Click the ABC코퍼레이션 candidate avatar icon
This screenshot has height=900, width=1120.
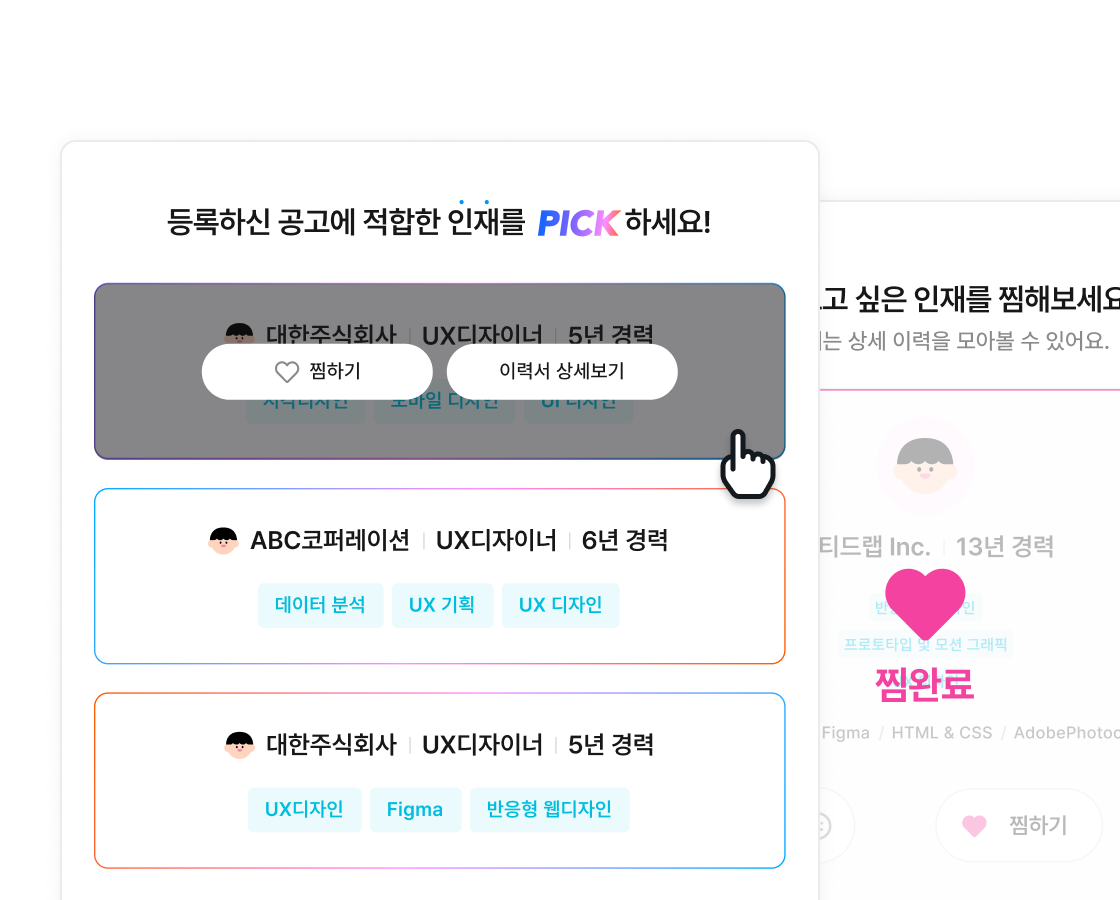point(224,541)
